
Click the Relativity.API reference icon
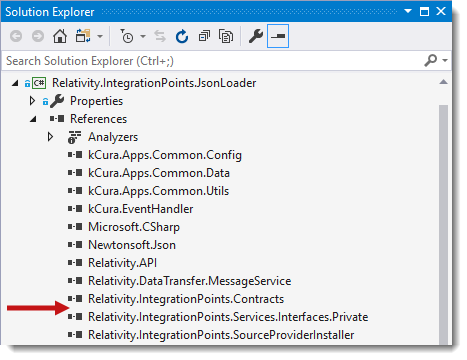75,263
